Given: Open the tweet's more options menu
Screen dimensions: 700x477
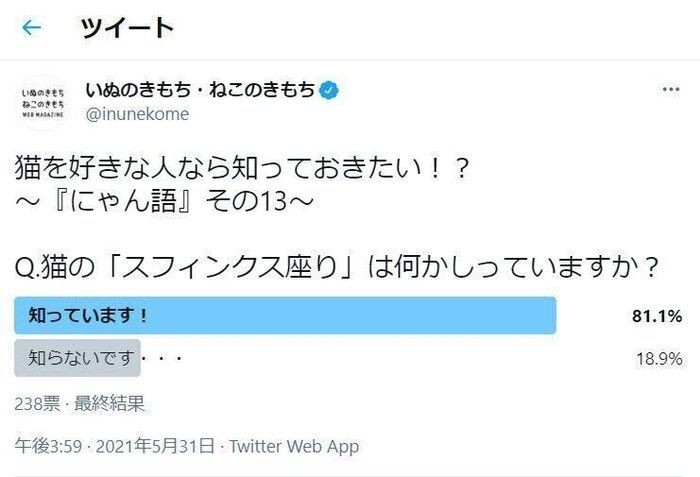Looking at the screenshot, I should (670, 90).
